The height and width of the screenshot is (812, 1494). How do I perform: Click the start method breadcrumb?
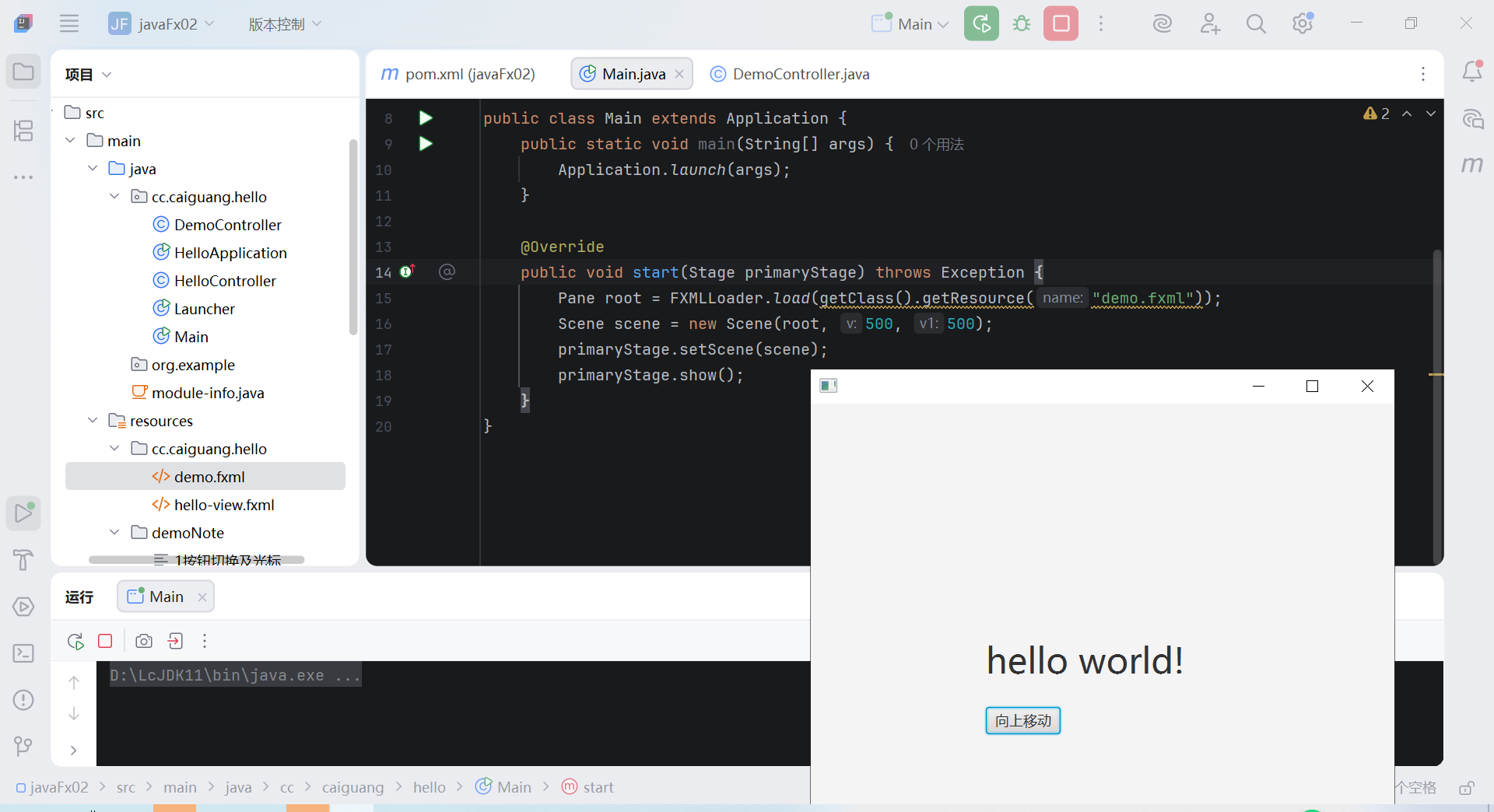tap(588, 787)
